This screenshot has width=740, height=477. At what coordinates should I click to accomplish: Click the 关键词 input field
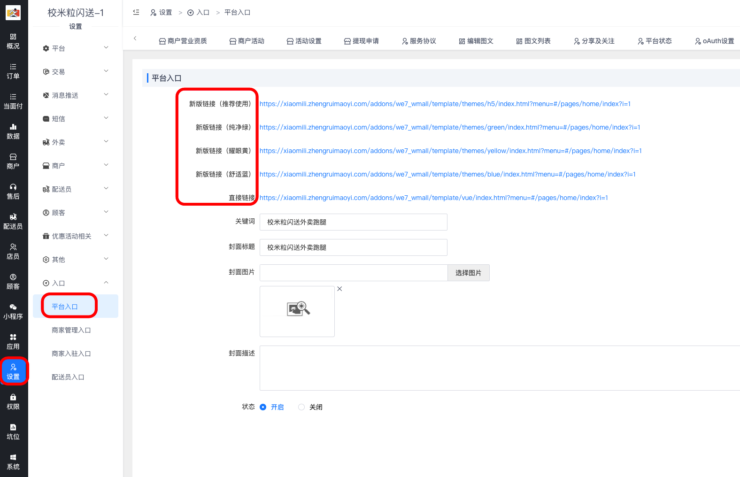[x=353, y=222]
